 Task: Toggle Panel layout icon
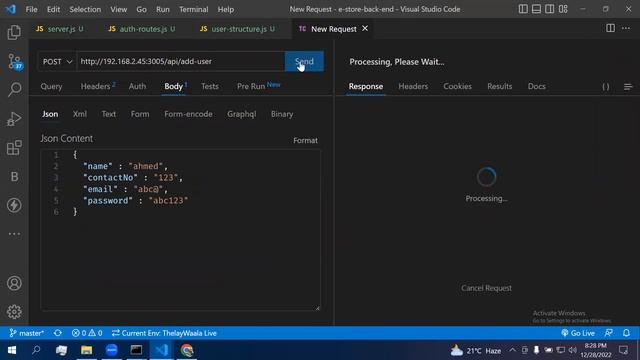[536, 9]
